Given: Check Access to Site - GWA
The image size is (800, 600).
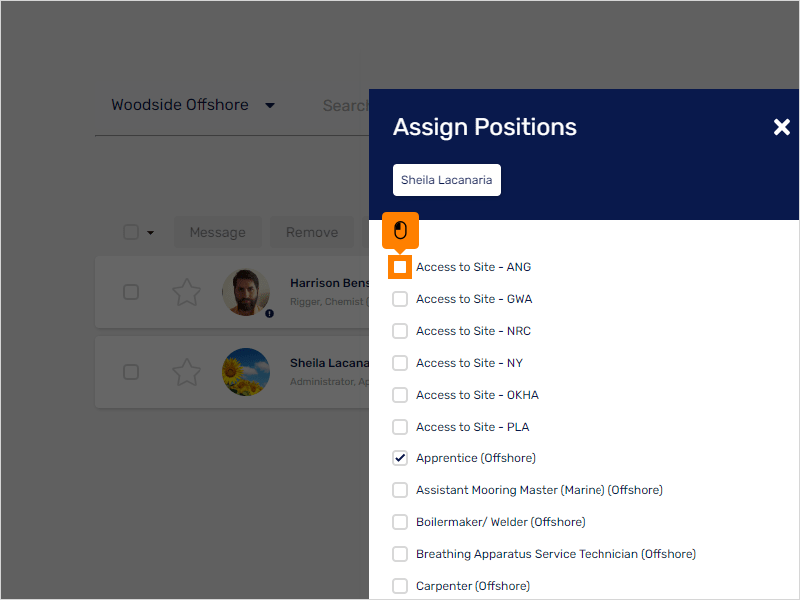Looking at the screenshot, I should pos(400,299).
